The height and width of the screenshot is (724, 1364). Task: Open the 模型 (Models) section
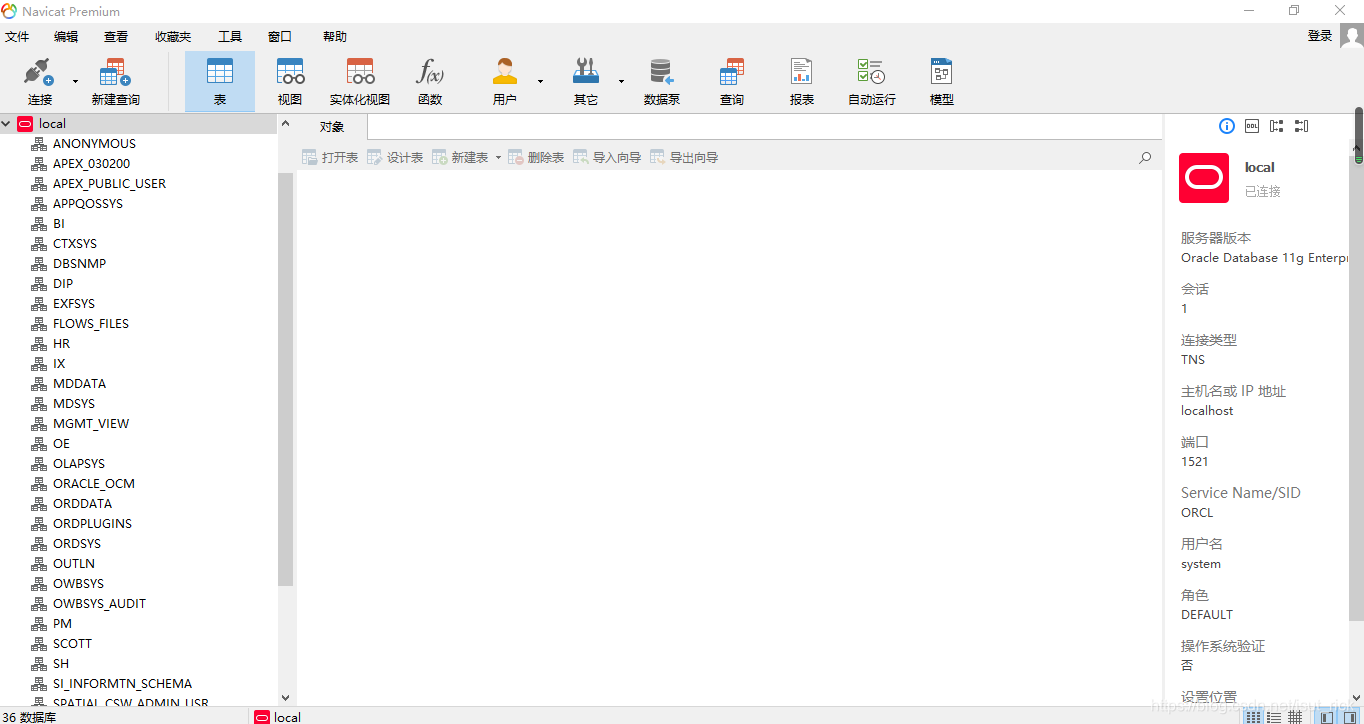tap(940, 80)
